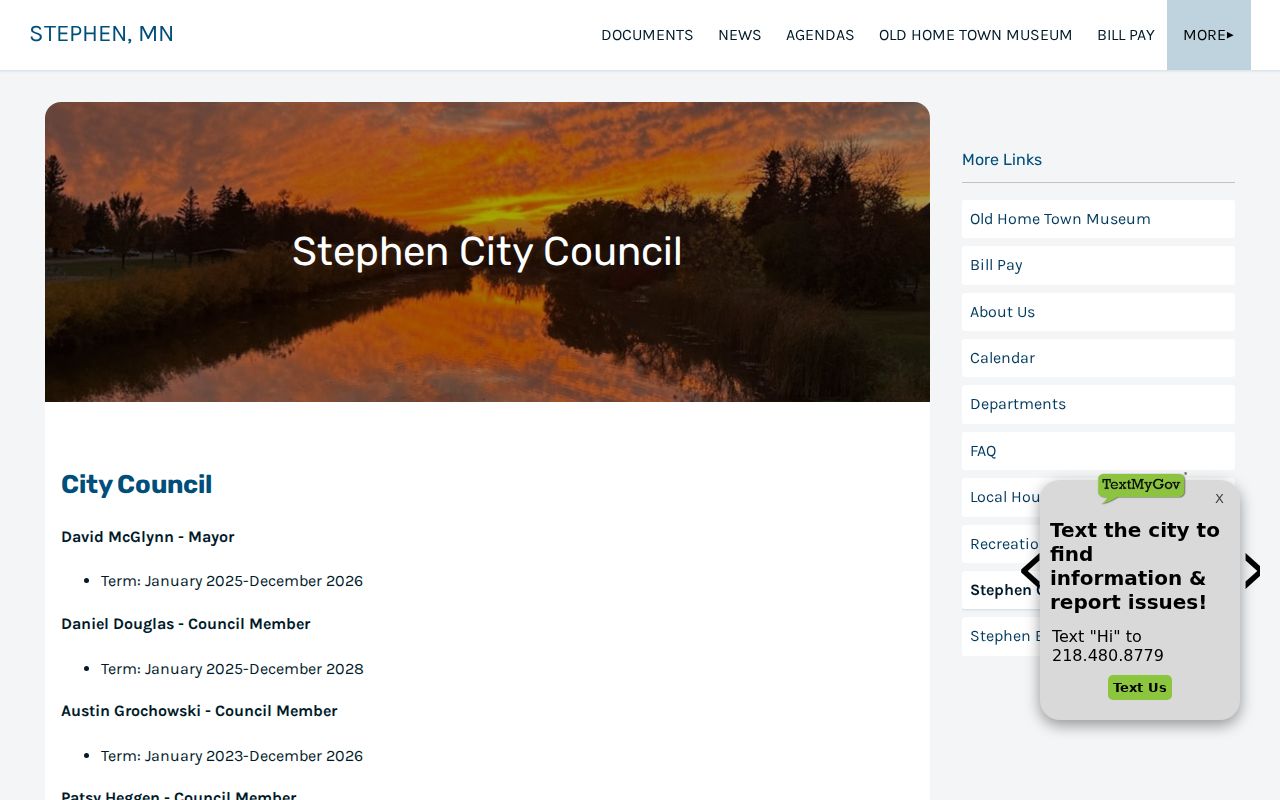Click the green Text Us button
This screenshot has width=1280, height=800.
pos(1140,688)
